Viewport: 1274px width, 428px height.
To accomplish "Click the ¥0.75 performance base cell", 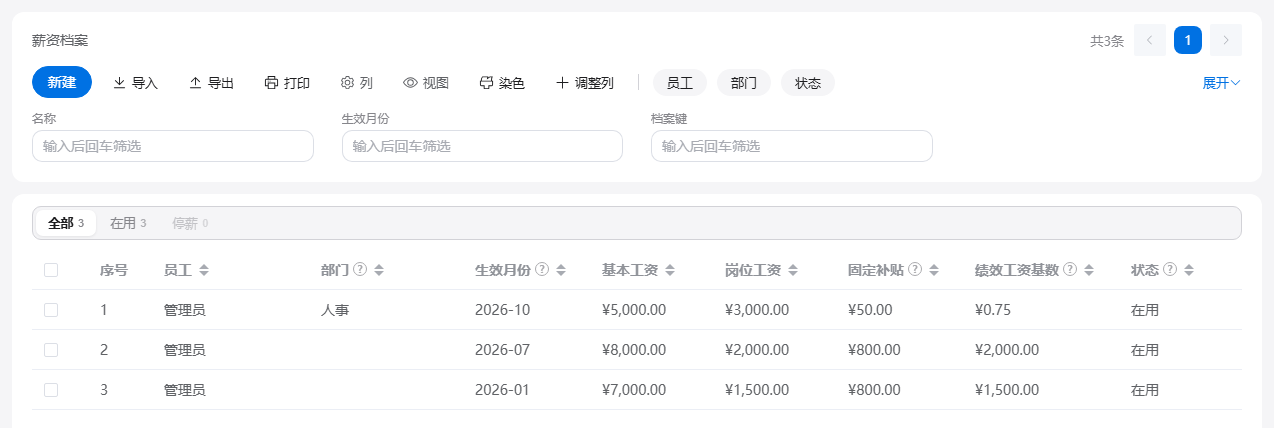I will [993, 310].
